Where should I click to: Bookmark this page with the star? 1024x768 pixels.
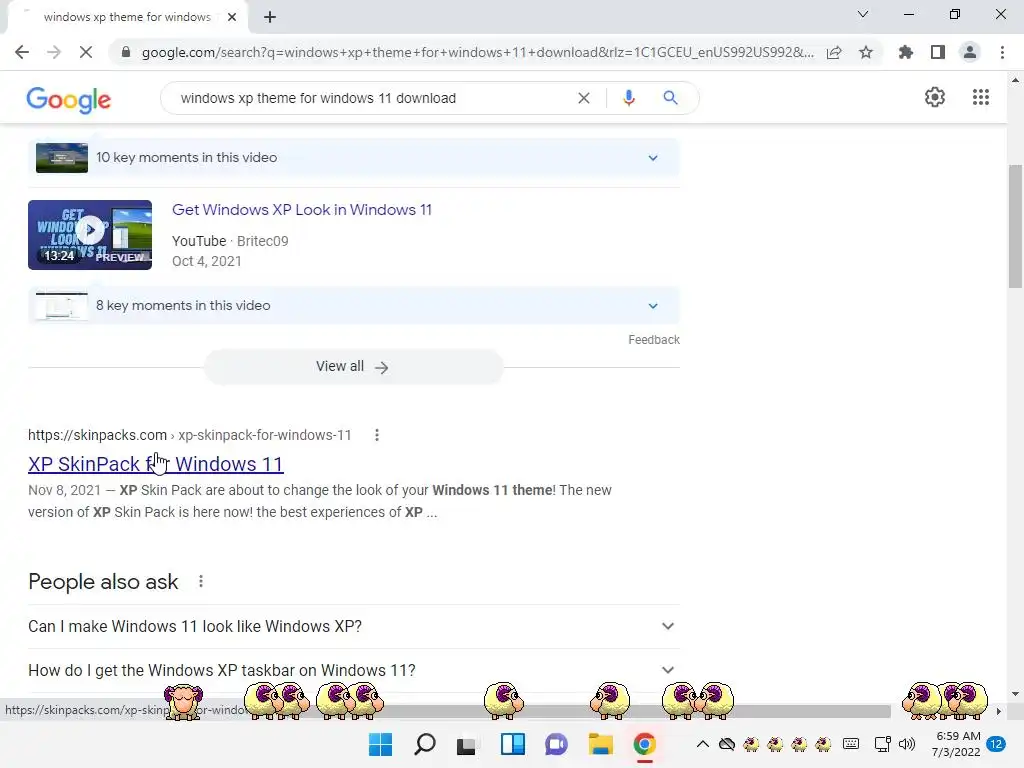pyautogui.click(x=866, y=52)
